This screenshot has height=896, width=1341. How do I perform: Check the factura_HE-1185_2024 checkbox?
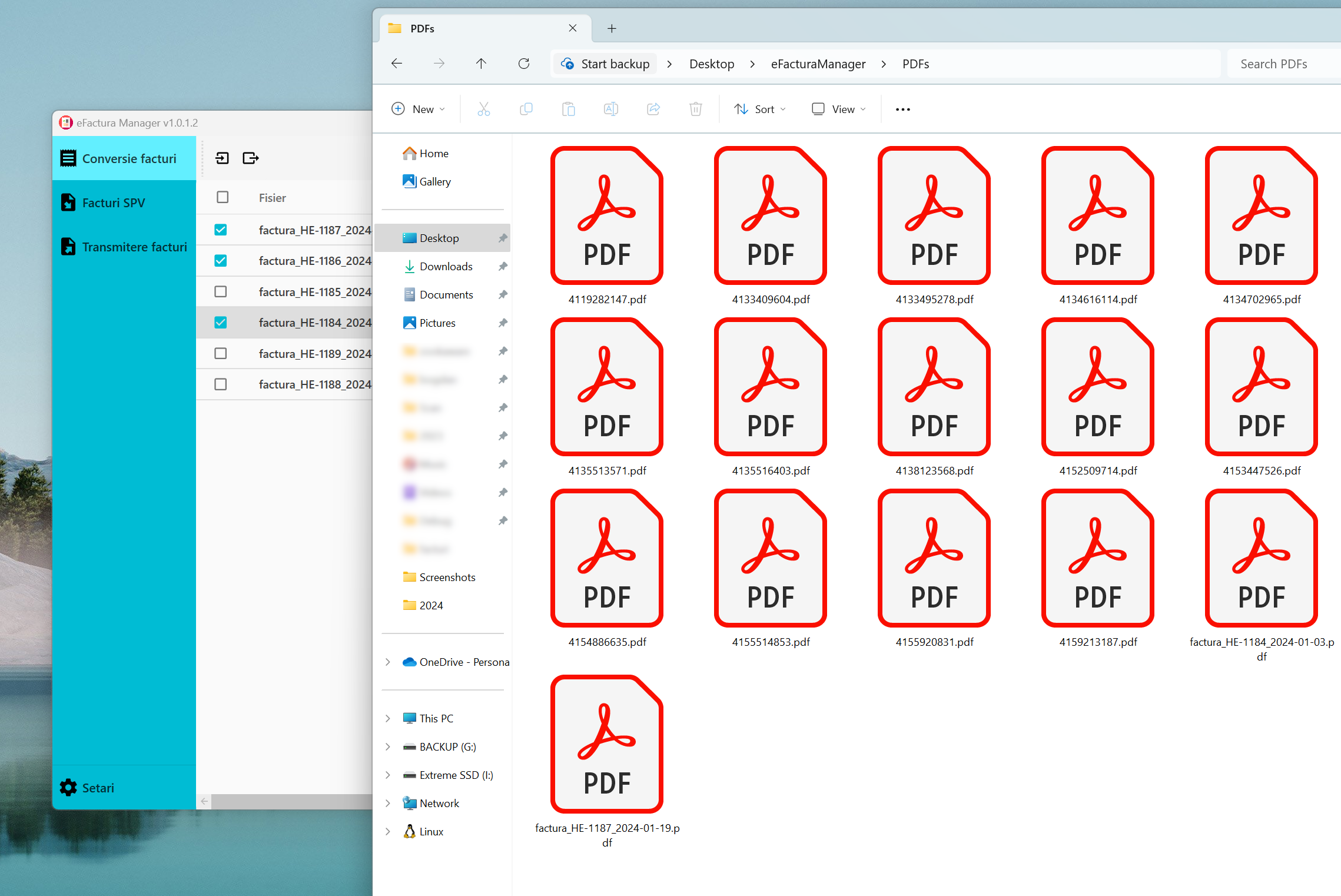click(221, 291)
